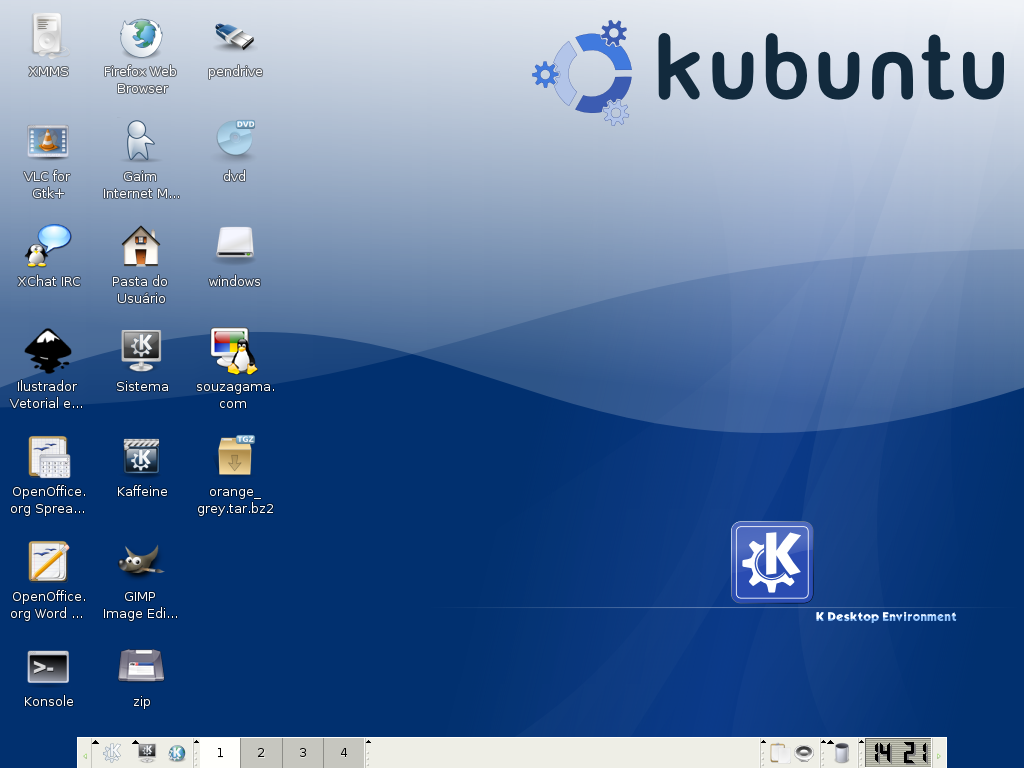Switch to virtual desktop 3
The height and width of the screenshot is (768, 1024).
(303, 753)
